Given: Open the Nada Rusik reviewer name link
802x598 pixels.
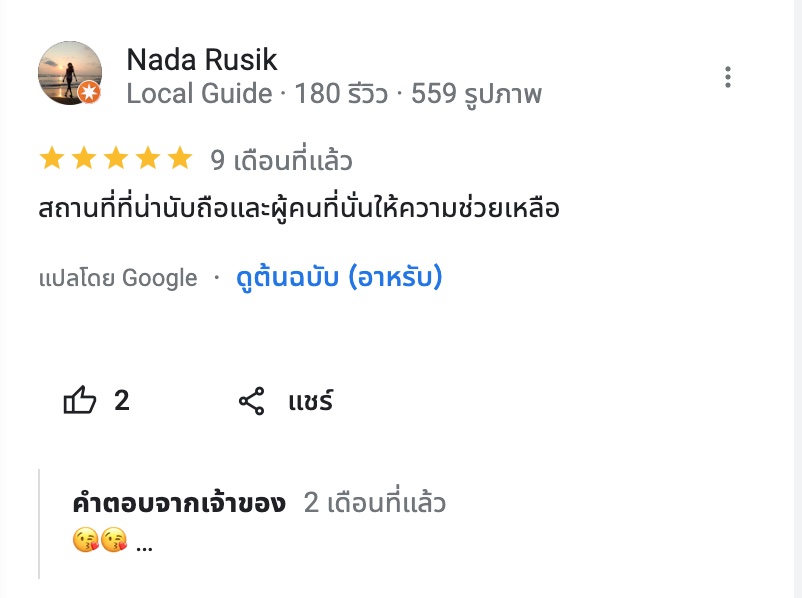Looking at the screenshot, I should pyautogui.click(x=202, y=60).
